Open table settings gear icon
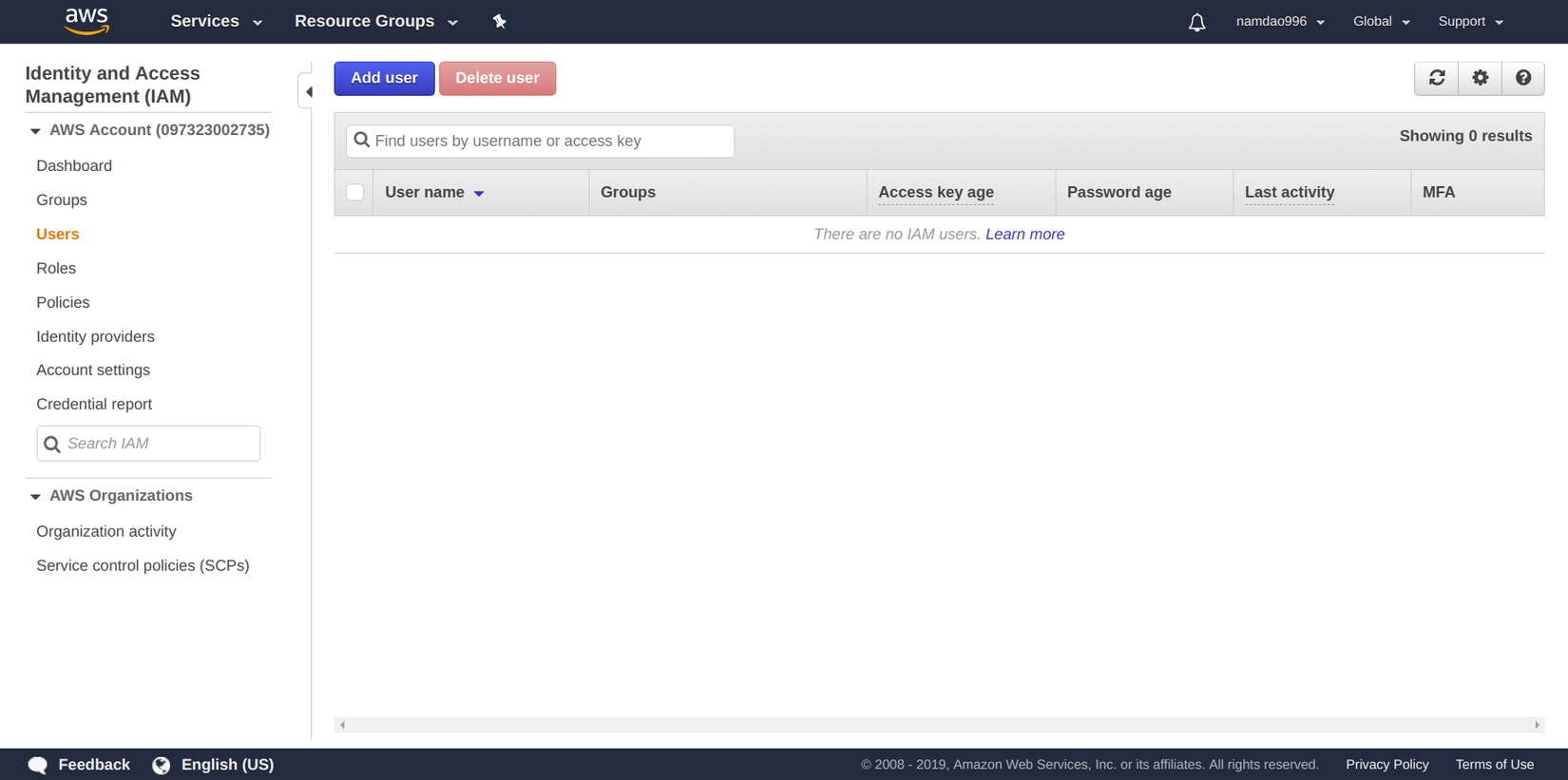1568x780 pixels. pos(1480,78)
